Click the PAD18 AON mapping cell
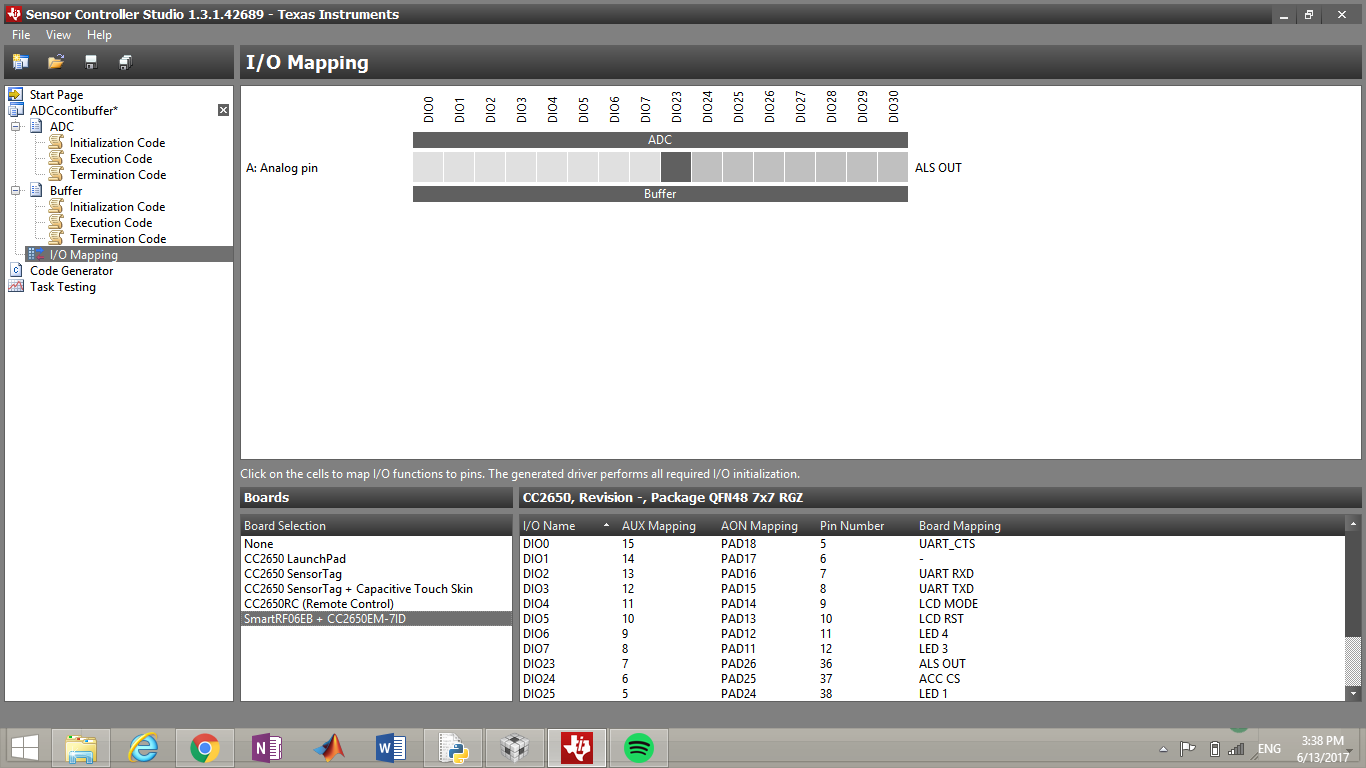Screen dimensions: 1366x768 738,544
